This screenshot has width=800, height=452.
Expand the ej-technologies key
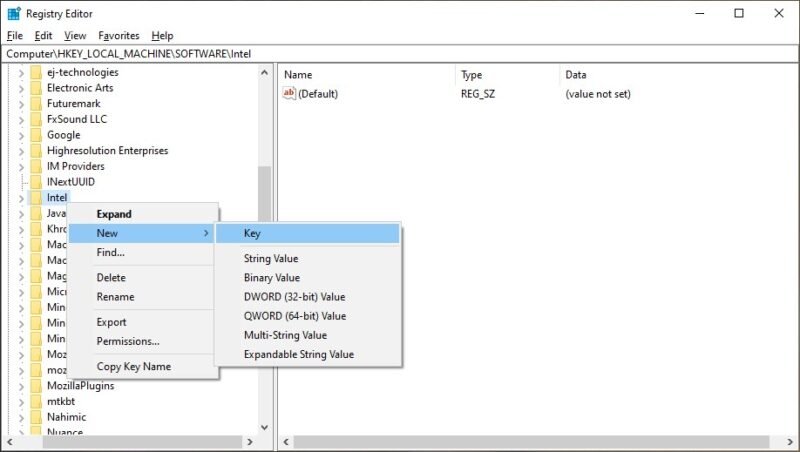pos(21,72)
